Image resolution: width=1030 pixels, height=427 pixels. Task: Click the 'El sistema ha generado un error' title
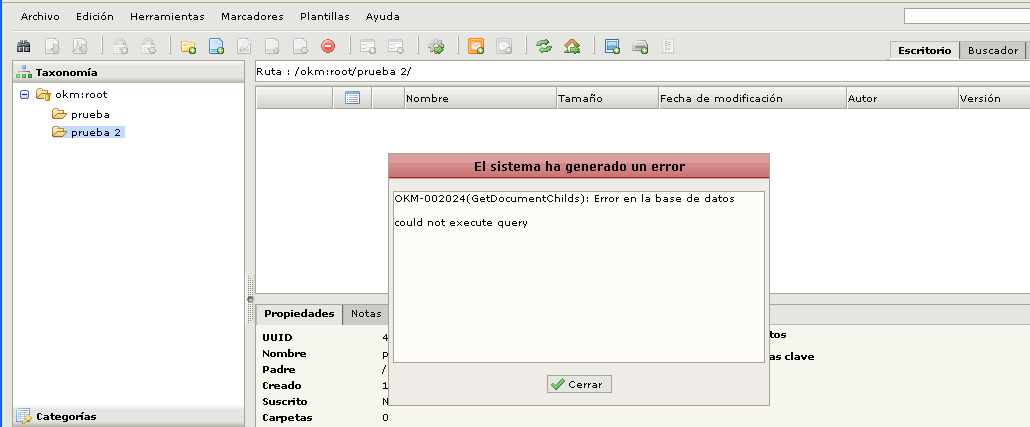(579, 167)
